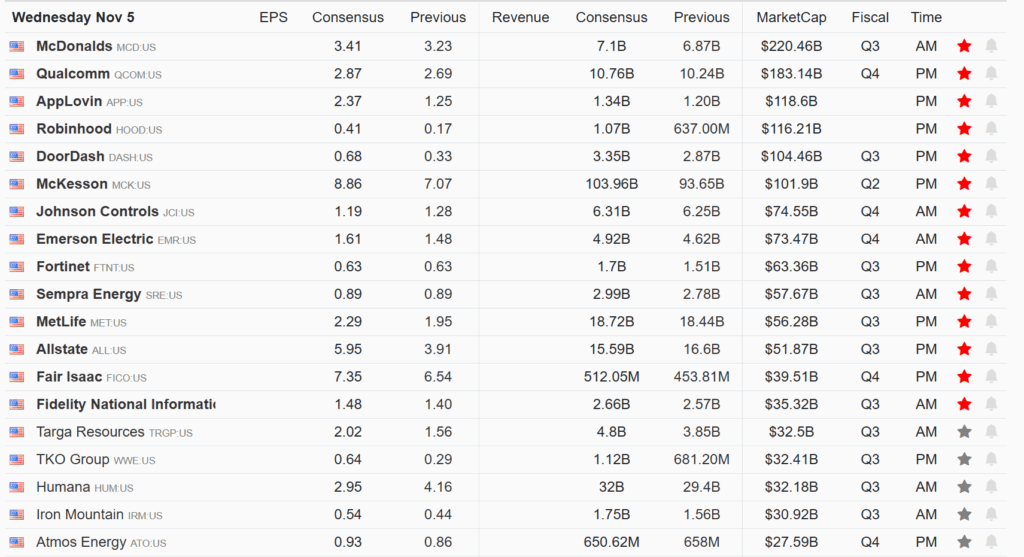Click the Revenue column header
The width and height of the screenshot is (1024, 557).
coord(520,17)
